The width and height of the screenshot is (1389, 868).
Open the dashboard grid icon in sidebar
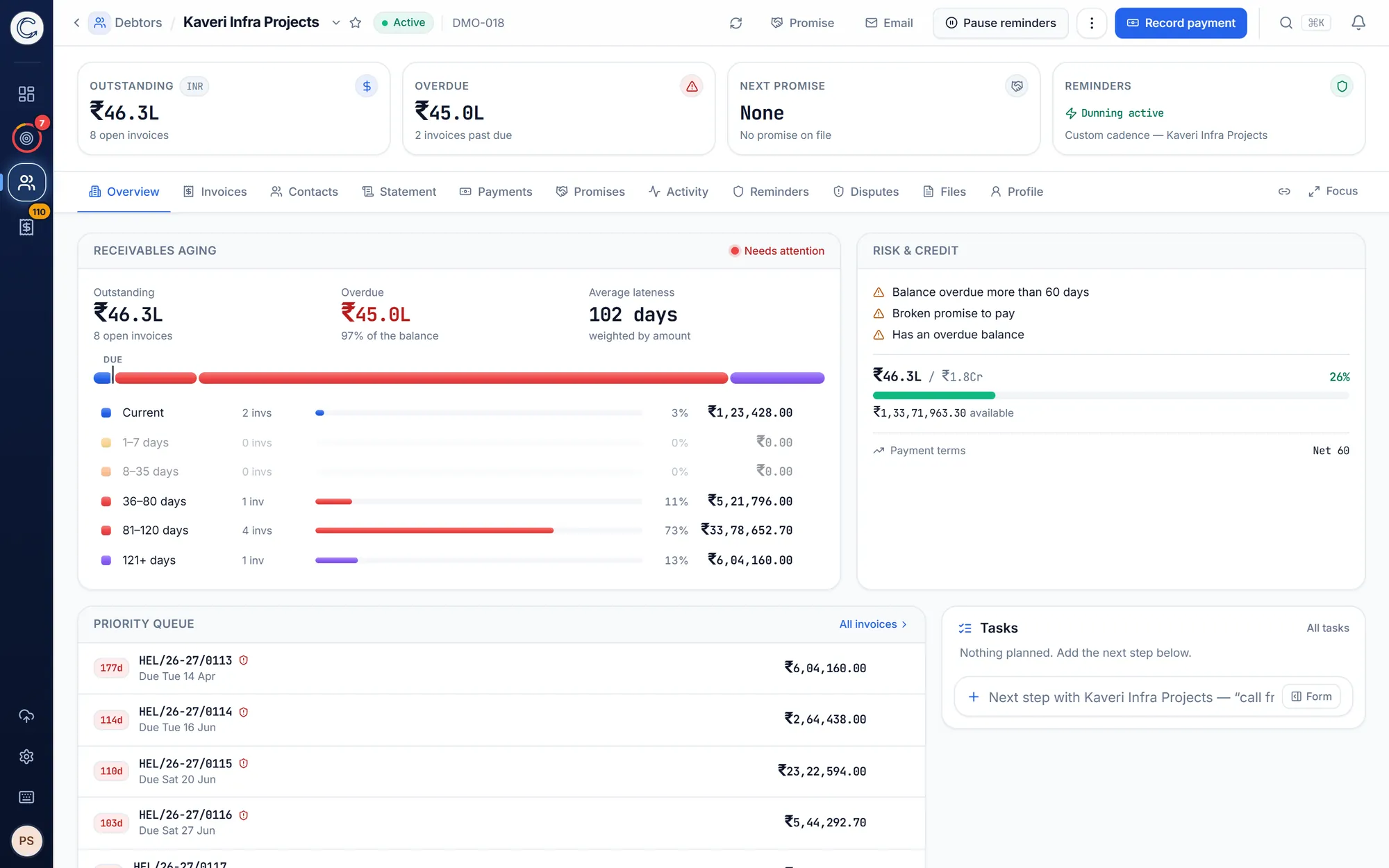(x=26, y=94)
